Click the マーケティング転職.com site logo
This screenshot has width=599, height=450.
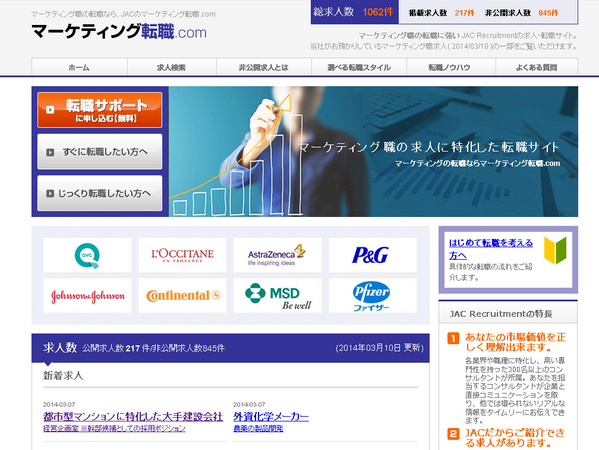pos(119,32)
